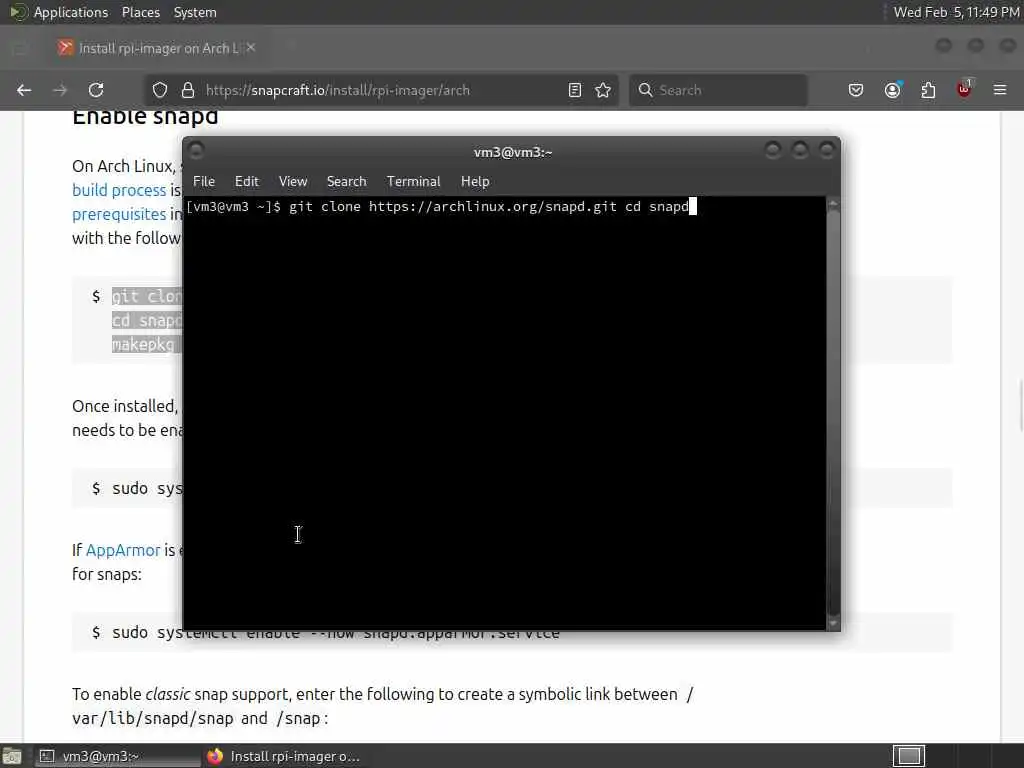Toggle reader view icon in address bar
The image size is (1024, 768).
point(575,90)
